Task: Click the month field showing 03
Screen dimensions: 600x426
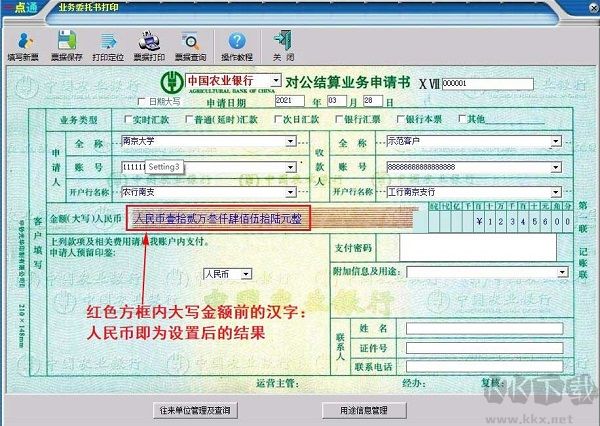Action: [x=337, y=101]
